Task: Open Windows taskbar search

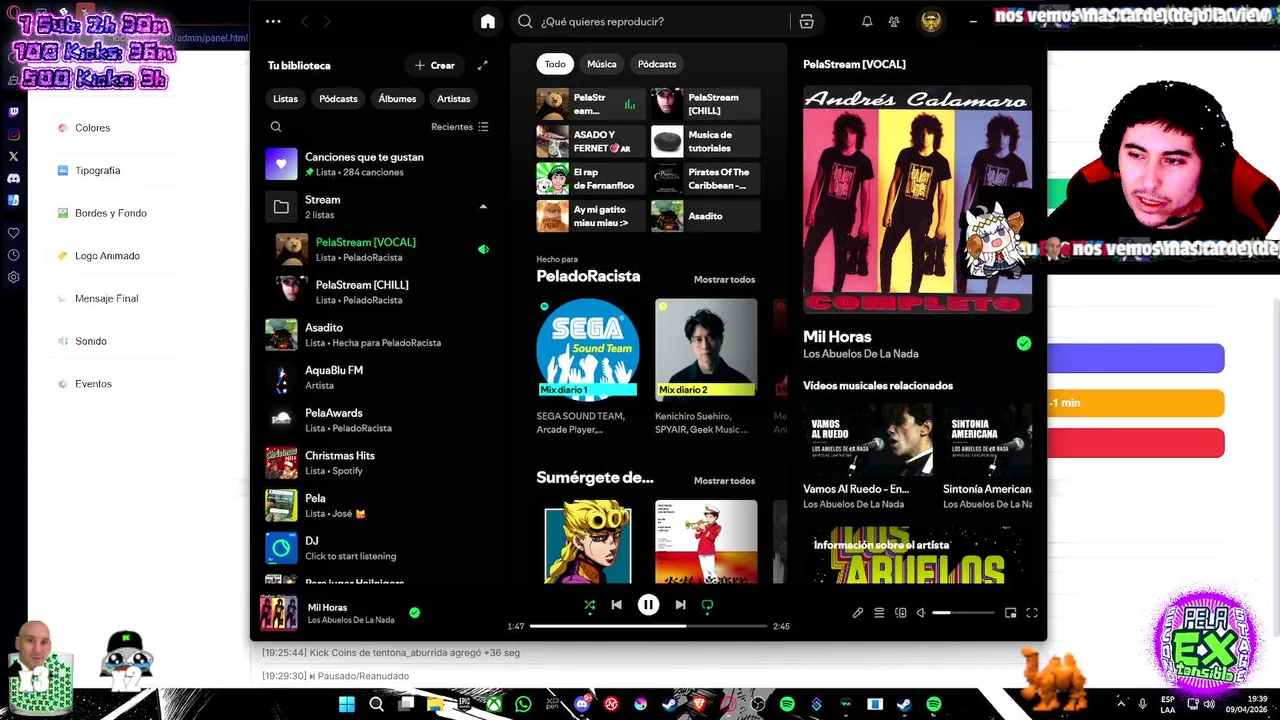Action: click(376, 704)
